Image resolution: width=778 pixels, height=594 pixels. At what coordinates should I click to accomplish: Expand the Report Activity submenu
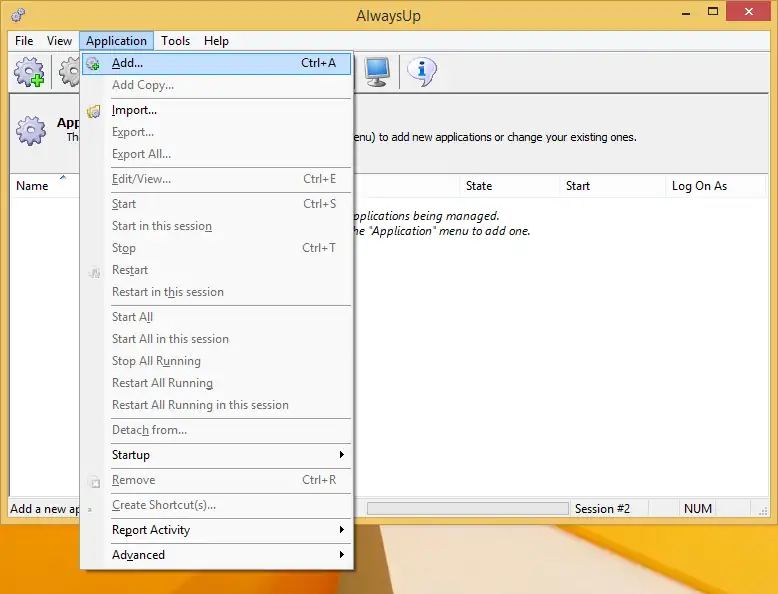click(216, 530)
